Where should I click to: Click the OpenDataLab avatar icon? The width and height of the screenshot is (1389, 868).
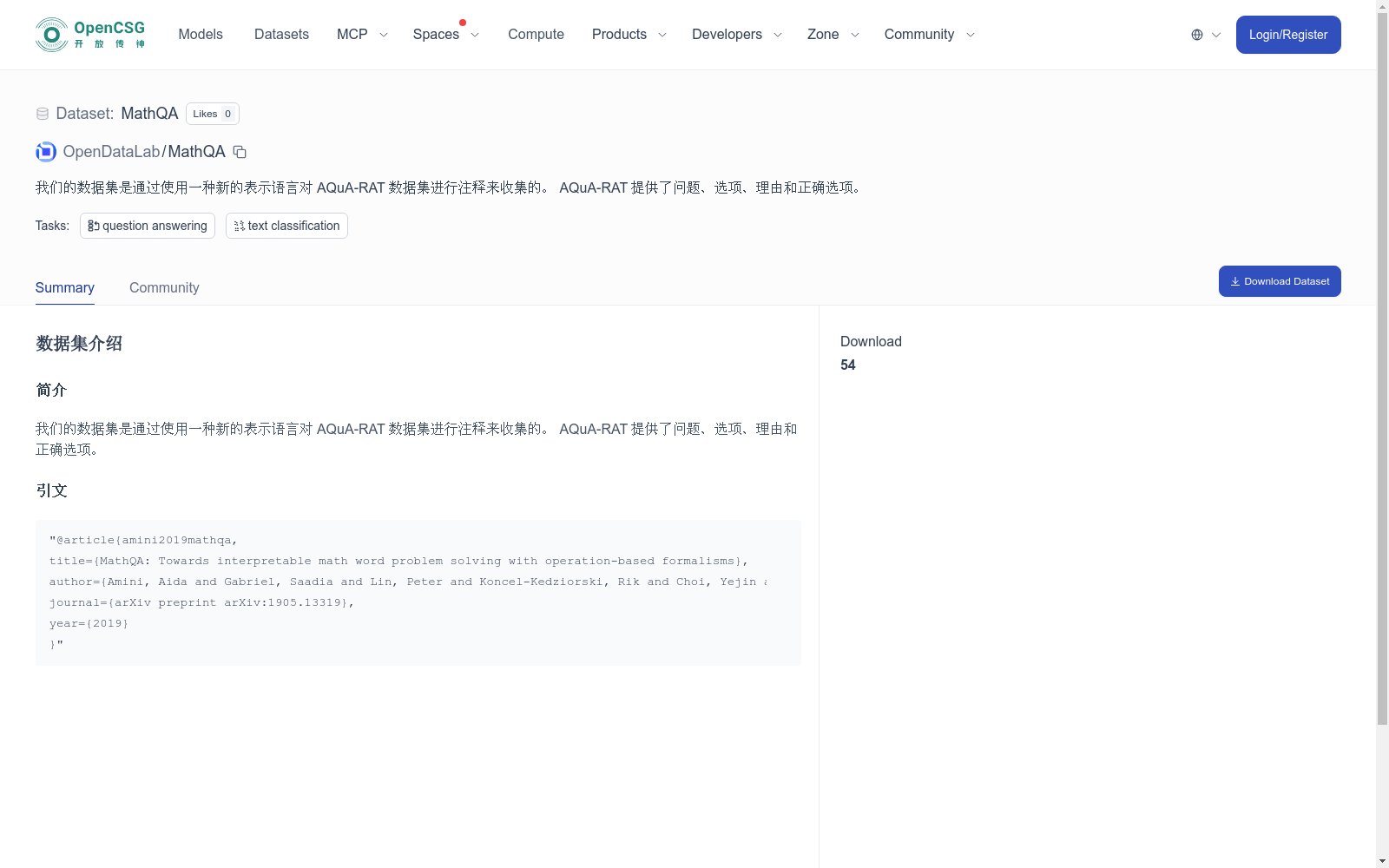coord(44,151)
